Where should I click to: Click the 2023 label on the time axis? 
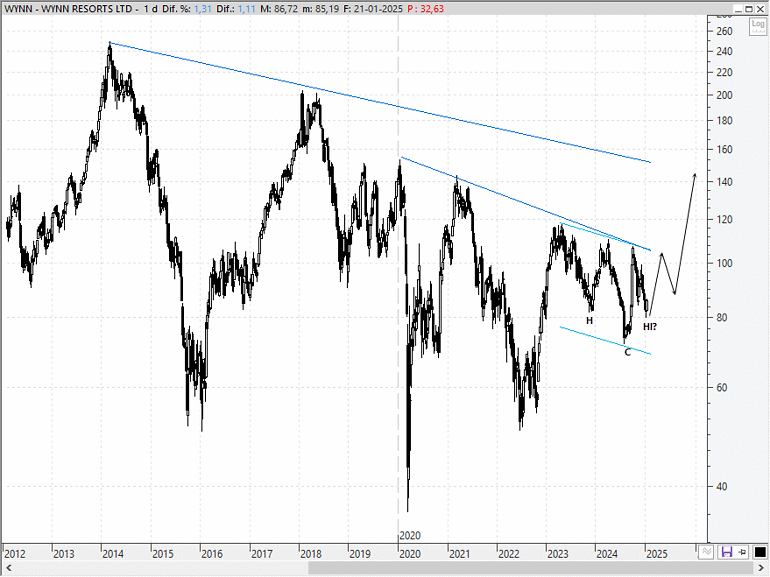pos(558,554)
